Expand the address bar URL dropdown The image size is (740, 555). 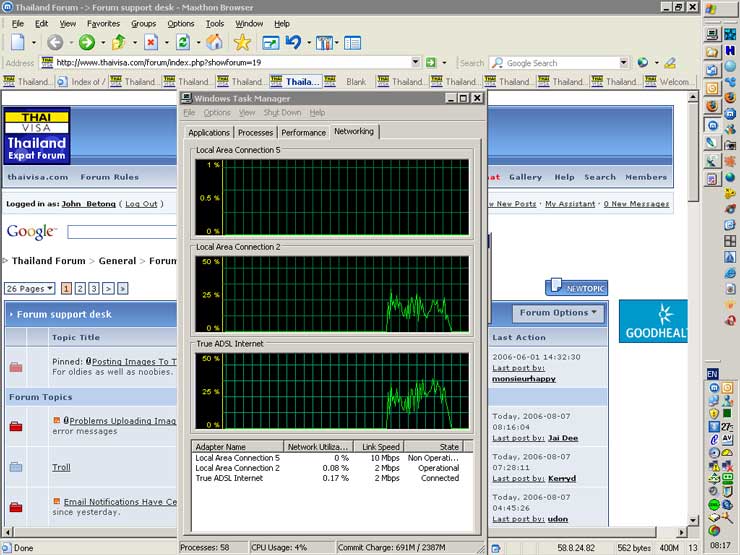tap(415, 62)
